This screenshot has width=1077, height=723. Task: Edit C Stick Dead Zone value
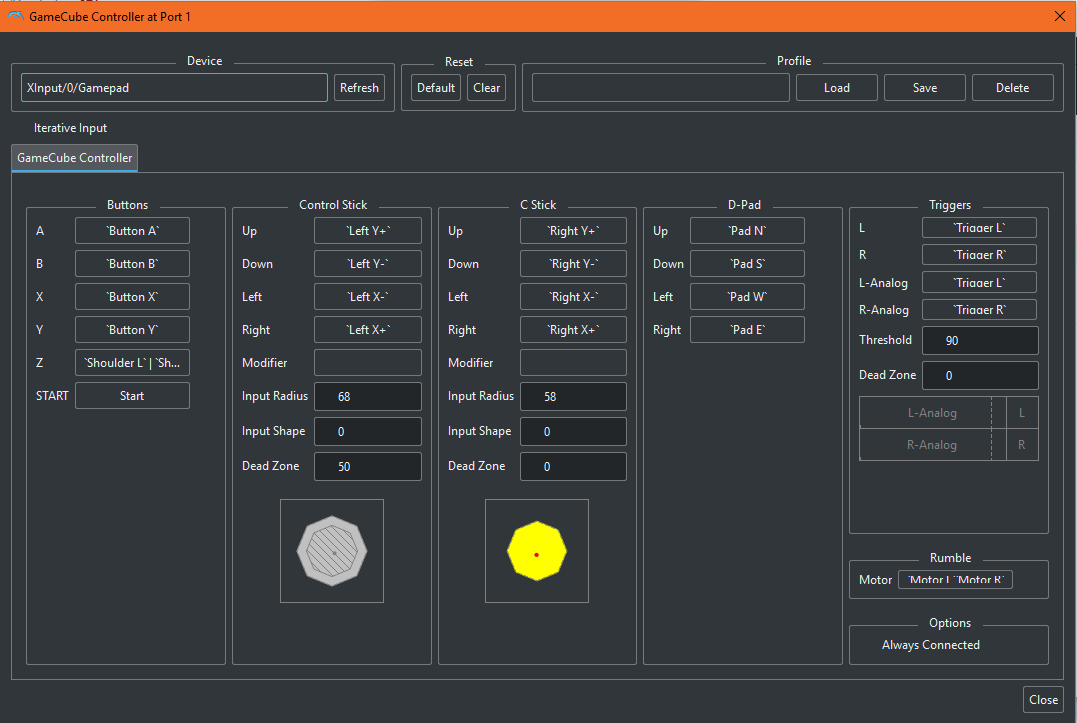point(574,466)
